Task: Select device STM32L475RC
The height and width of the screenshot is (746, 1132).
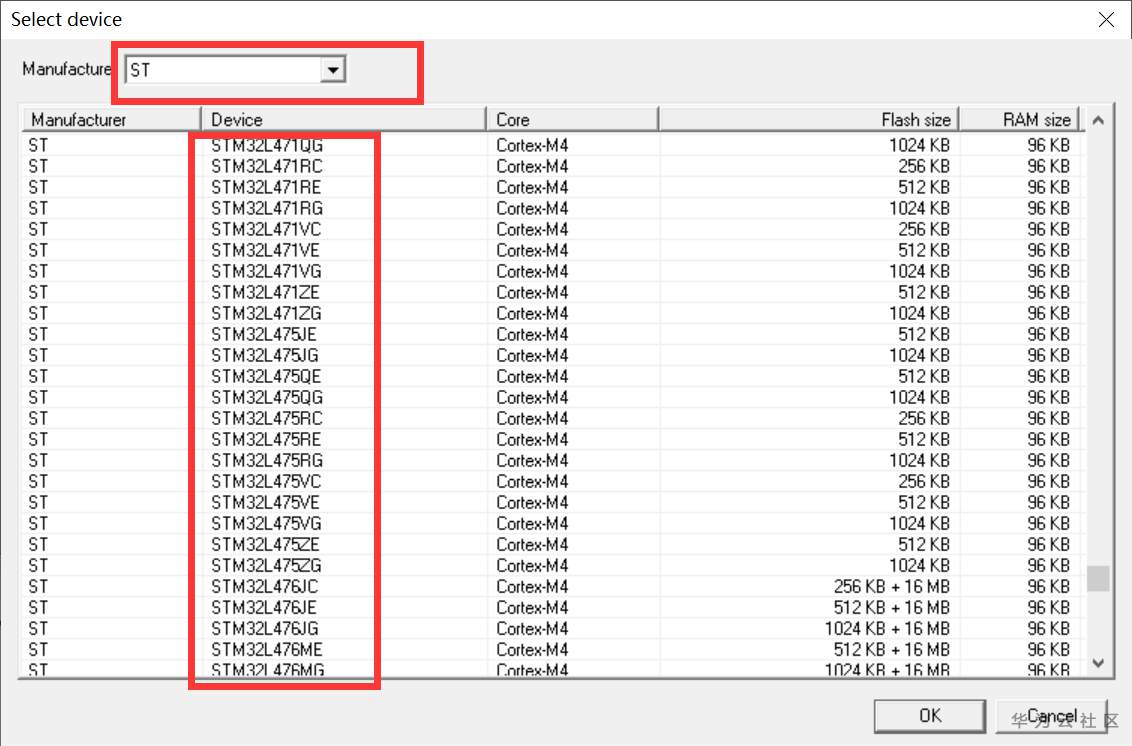Action: [x=267, y=417]
